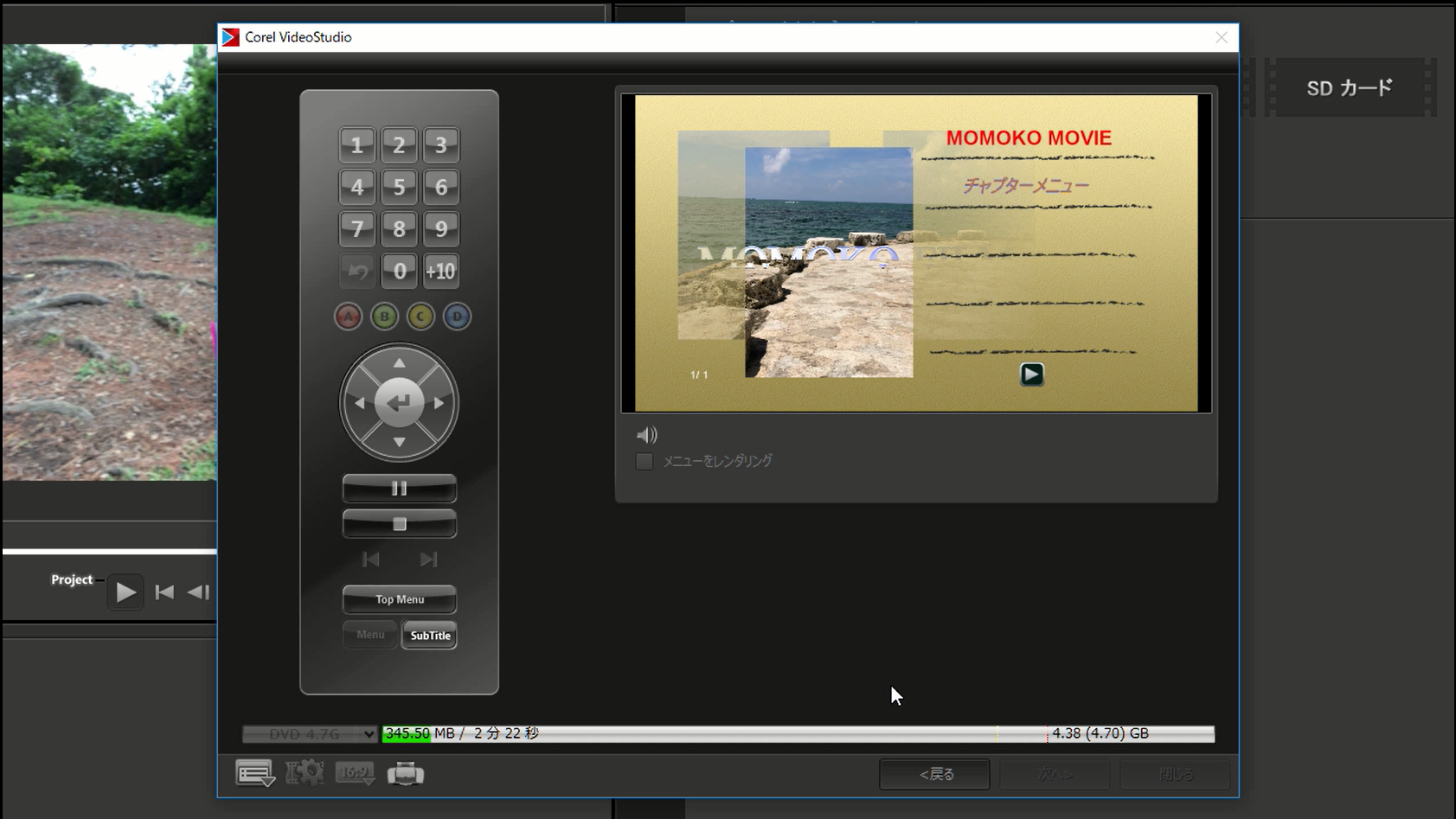
Task: Expand the 16:9 aspect ratio menu
Action: pyautogui.click(x=355, y=773)
